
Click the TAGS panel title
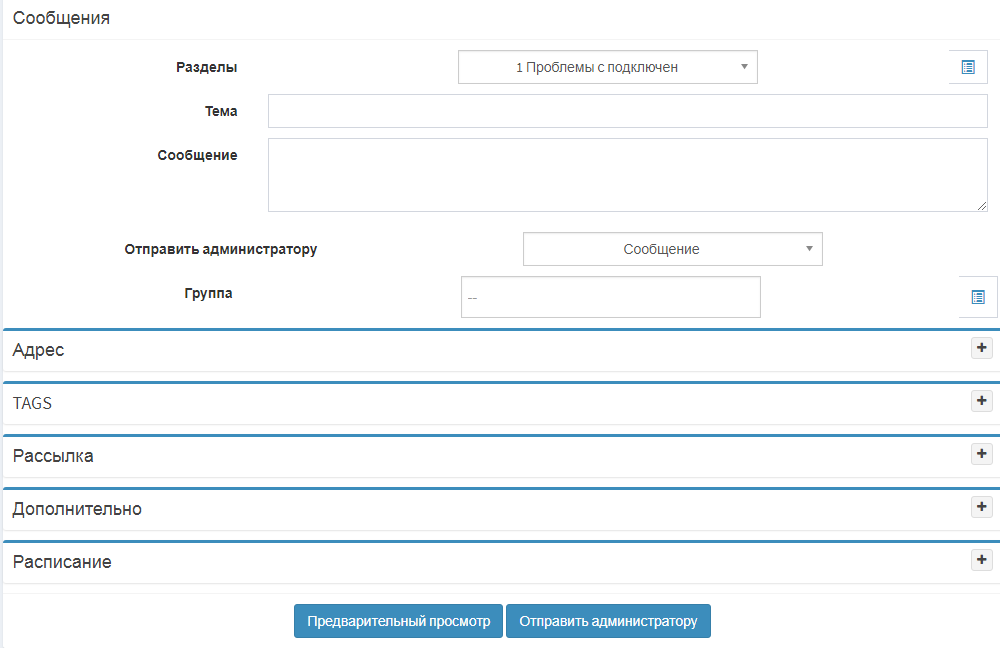32,403
